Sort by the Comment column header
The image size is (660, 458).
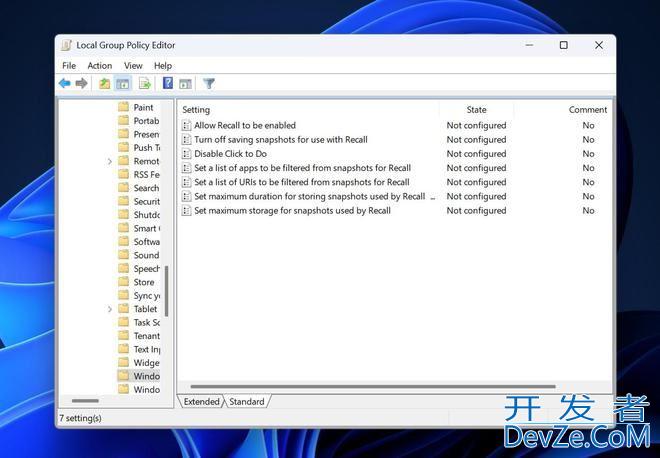588,110
